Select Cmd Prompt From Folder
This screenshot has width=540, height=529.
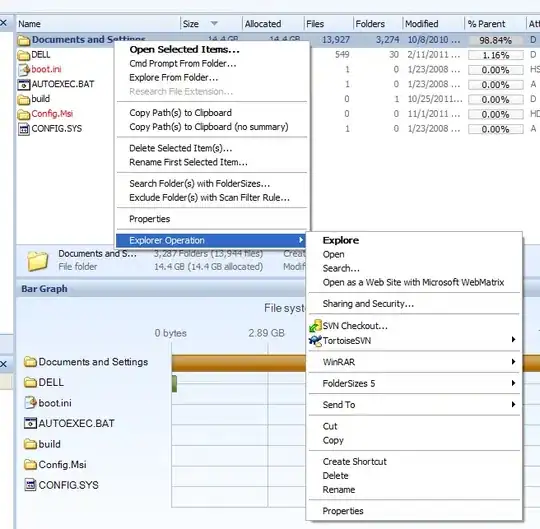[212, 64]
